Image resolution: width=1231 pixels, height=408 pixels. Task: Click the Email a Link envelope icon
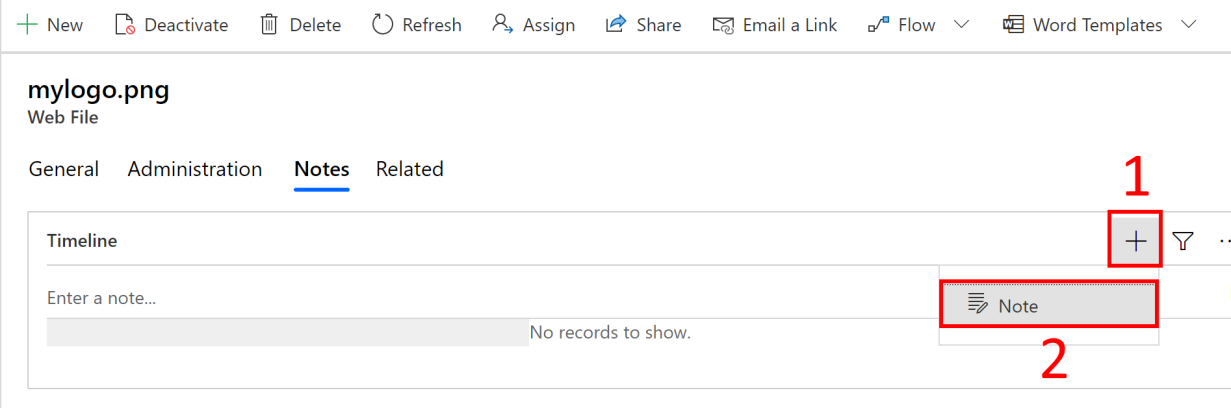click(x=723, y=25)
